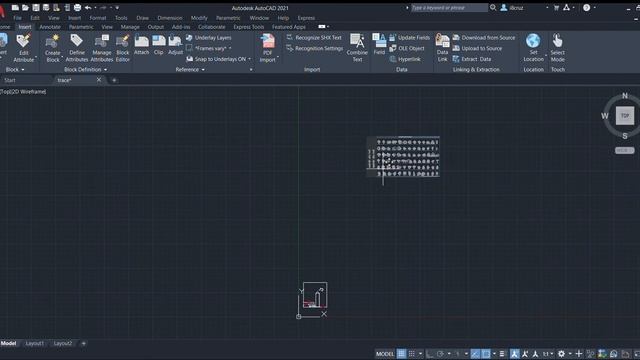Click into the keyword search field

[449, 7]
